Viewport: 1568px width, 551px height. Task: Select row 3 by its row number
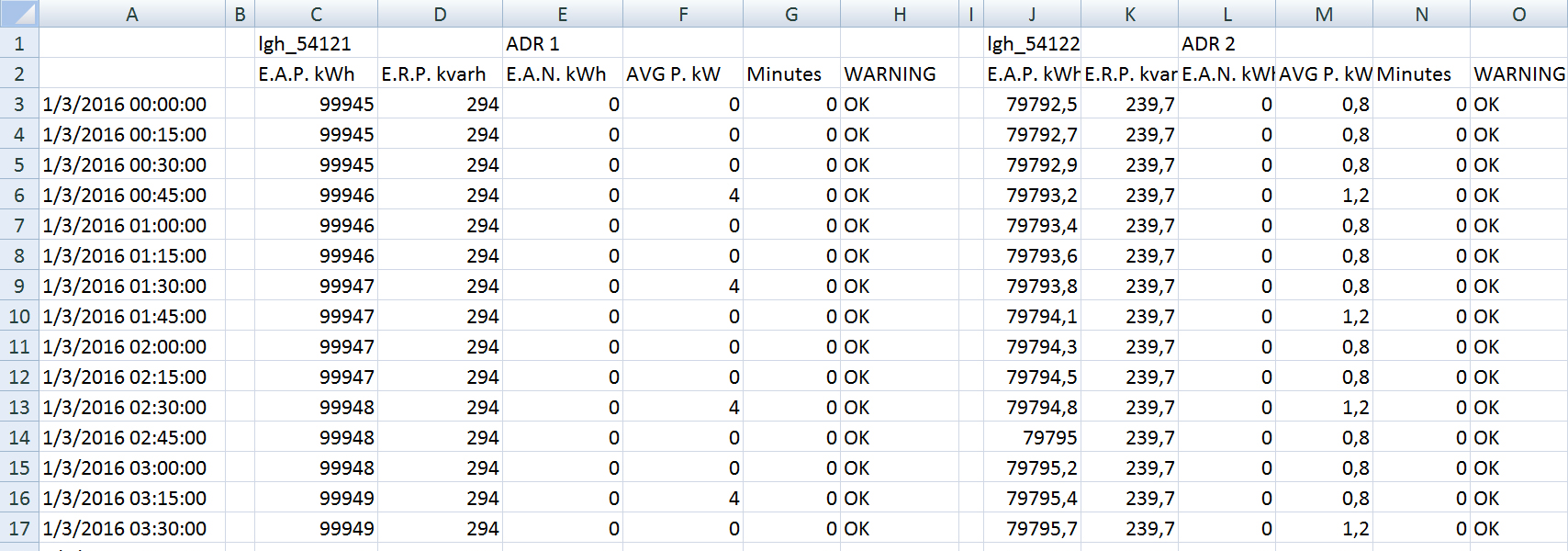[x=19, y=104]
